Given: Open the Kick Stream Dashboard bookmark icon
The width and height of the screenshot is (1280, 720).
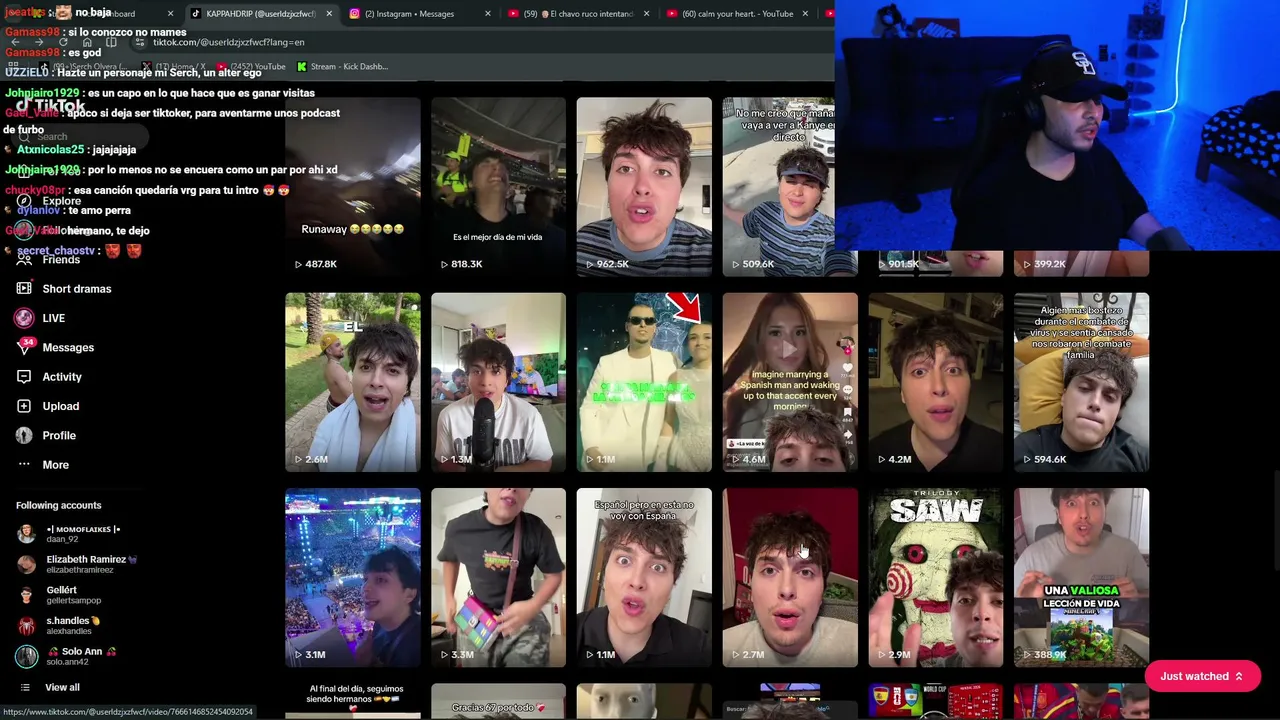Looking at the screenshot, I should [x=302, y=67].
